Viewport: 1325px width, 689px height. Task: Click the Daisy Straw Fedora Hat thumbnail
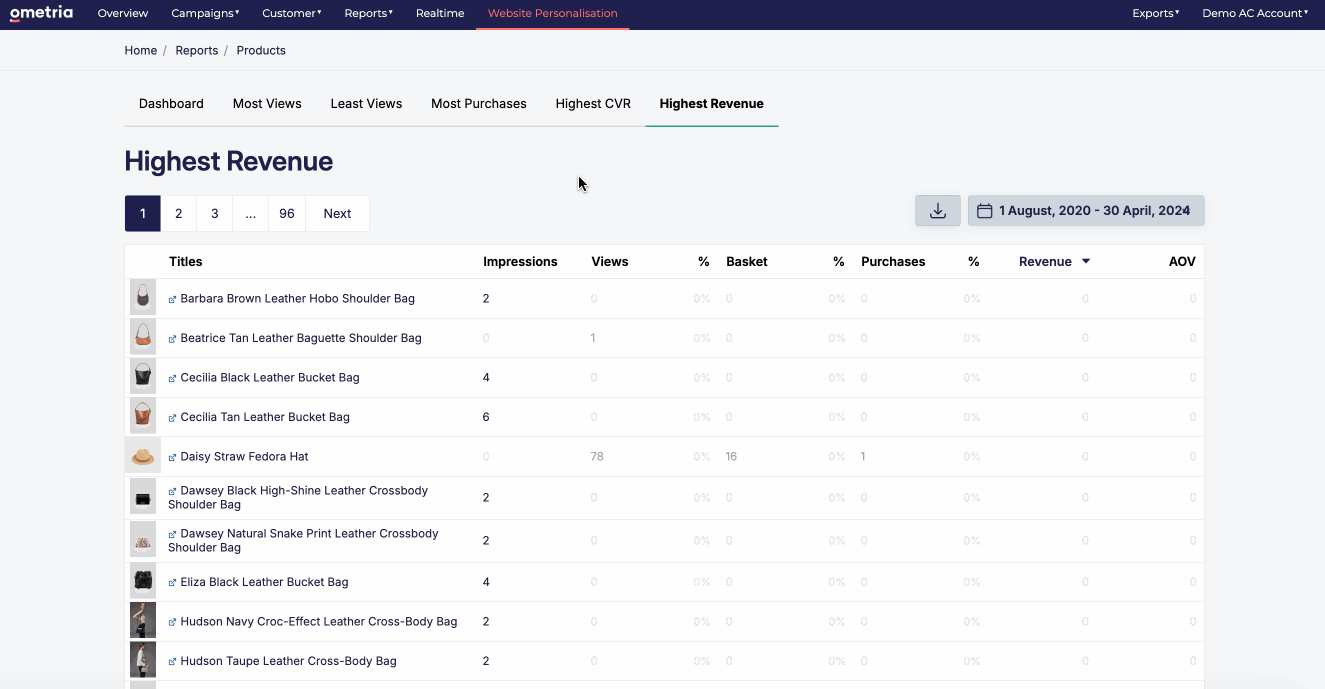[143, 457]
